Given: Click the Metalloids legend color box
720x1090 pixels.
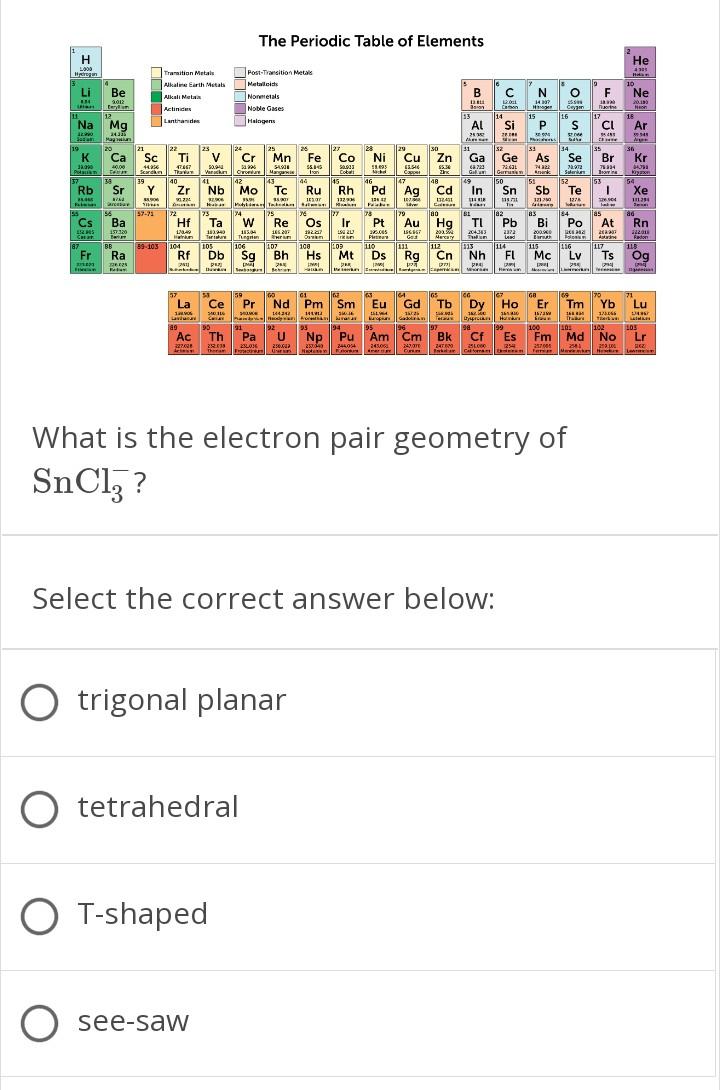Looking at the screenshot, I should 240,84.
